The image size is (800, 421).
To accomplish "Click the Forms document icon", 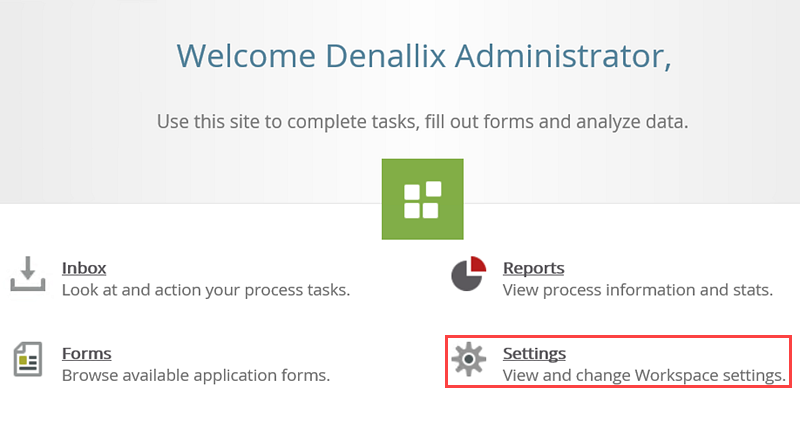I will pos(28,360).
